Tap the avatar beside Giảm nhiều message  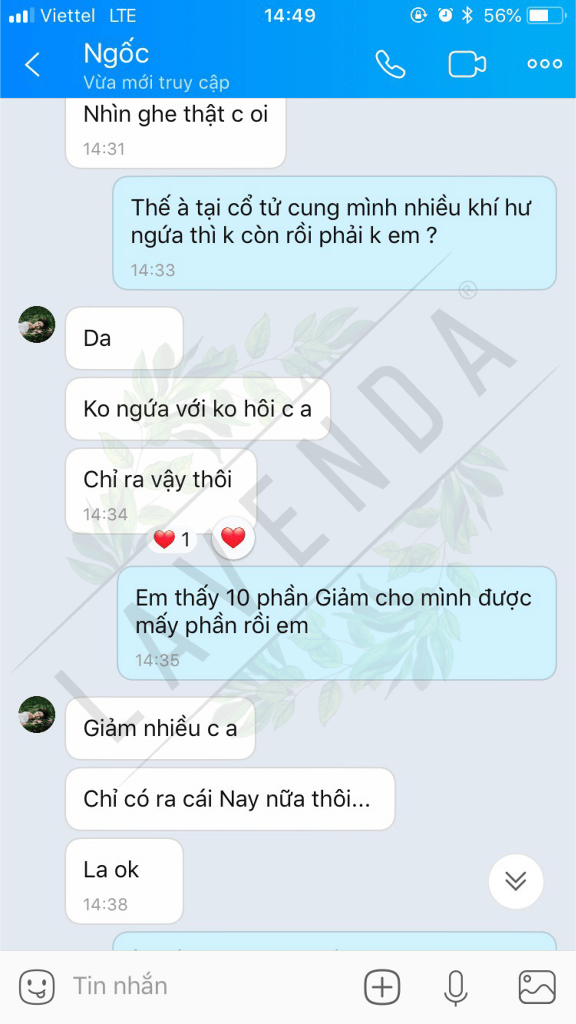37,714
